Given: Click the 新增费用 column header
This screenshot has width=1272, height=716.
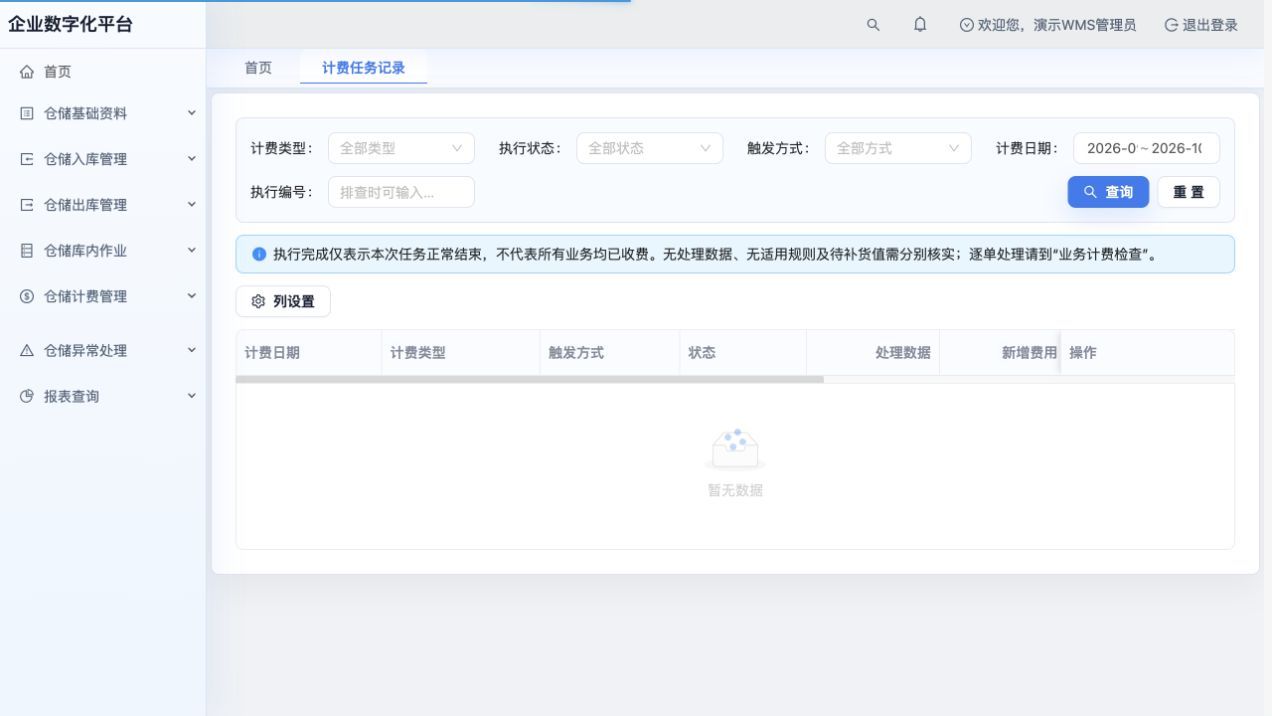Looking at the screenshot, I should pyautogui.click(x=1000, y=353).
